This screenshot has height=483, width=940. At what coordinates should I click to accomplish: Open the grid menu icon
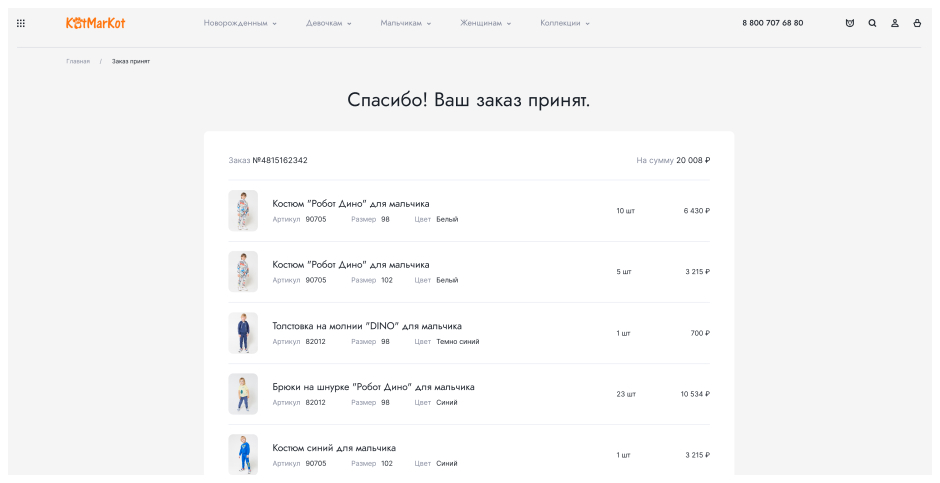(x=21, y=23)
